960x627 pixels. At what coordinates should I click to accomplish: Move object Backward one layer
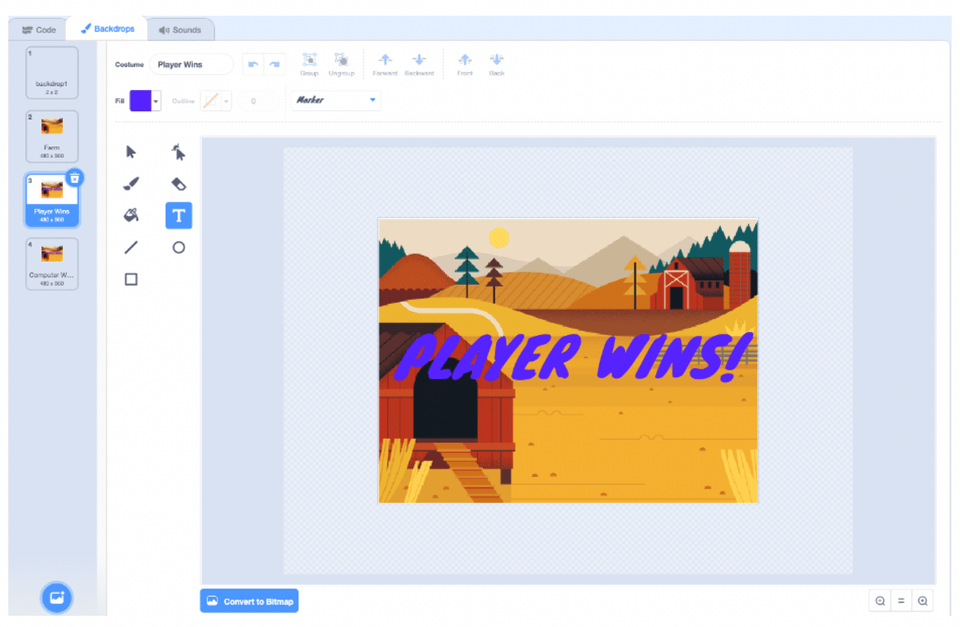click(419, 64)
